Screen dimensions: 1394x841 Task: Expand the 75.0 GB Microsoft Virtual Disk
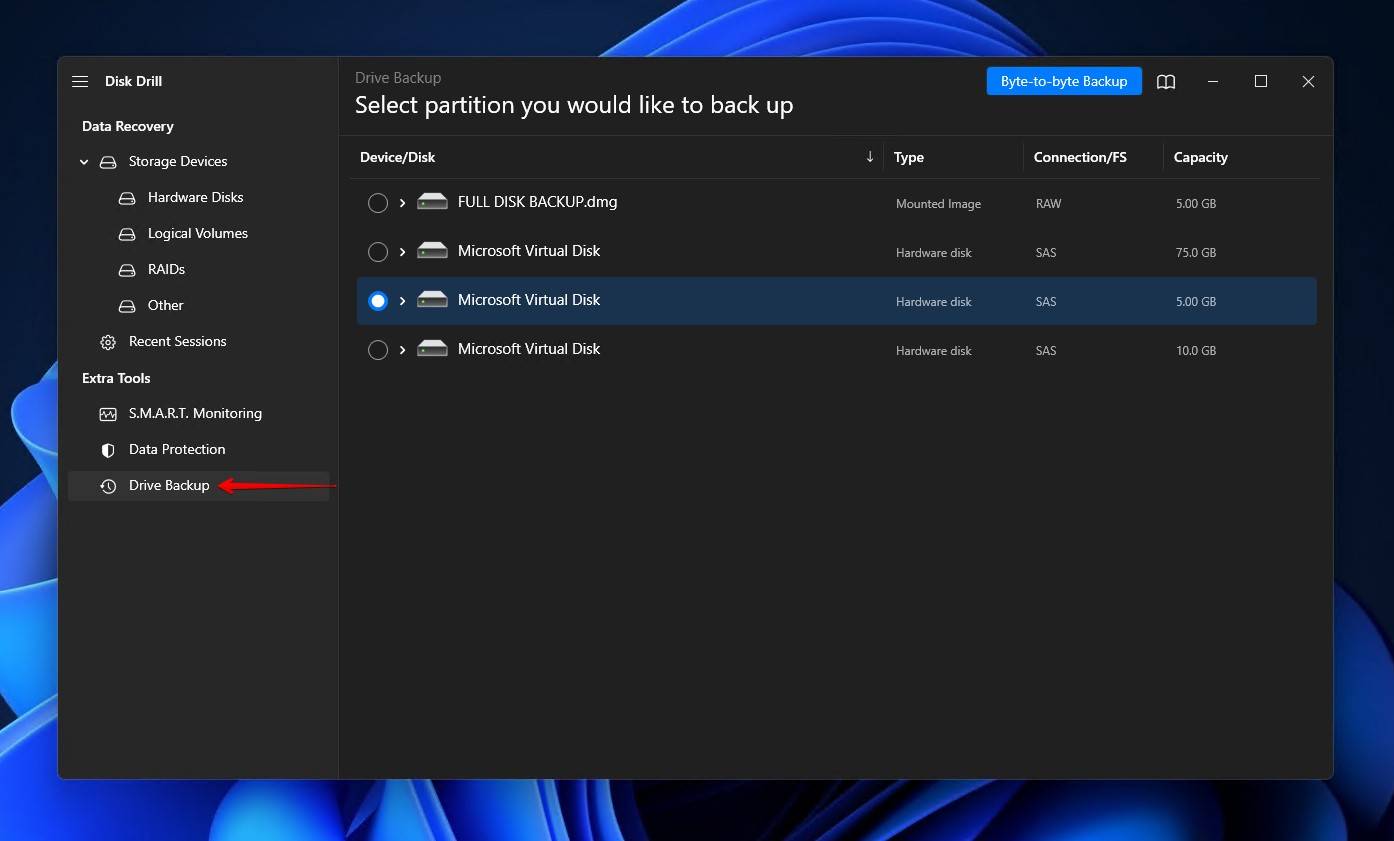(402, 252)
